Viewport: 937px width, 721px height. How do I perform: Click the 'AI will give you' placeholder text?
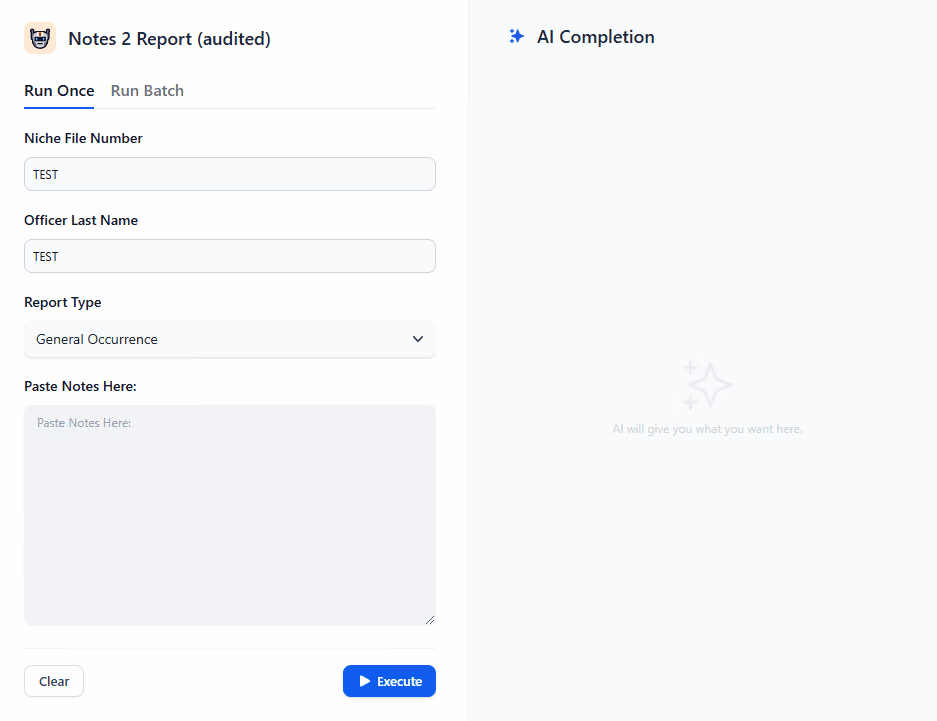click(x=707, y=429)
